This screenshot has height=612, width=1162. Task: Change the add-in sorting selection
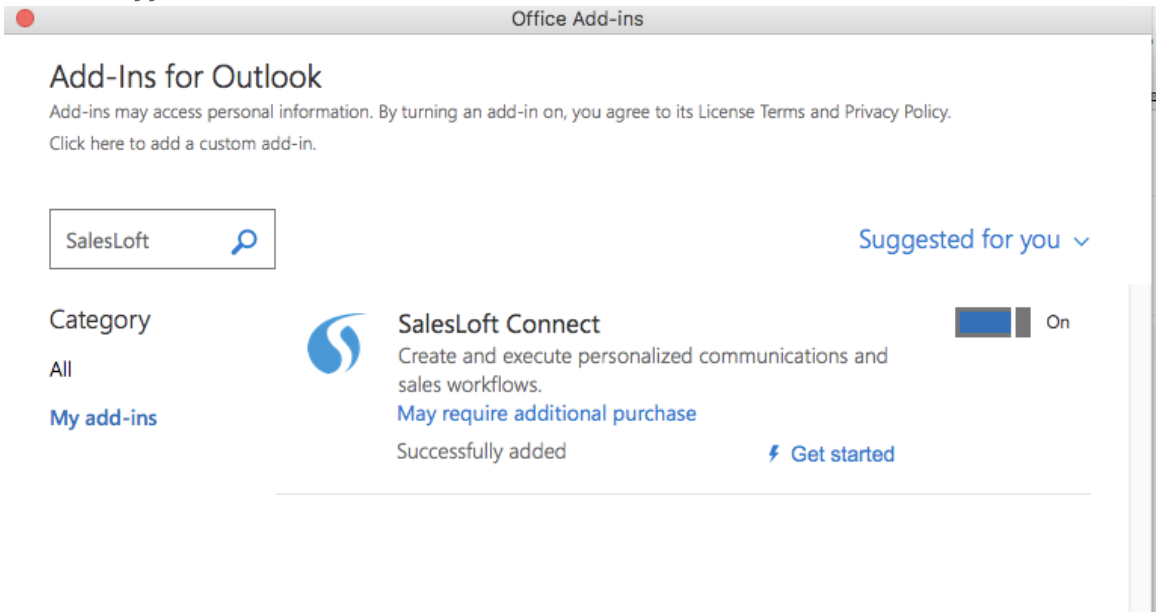(958, 240)
